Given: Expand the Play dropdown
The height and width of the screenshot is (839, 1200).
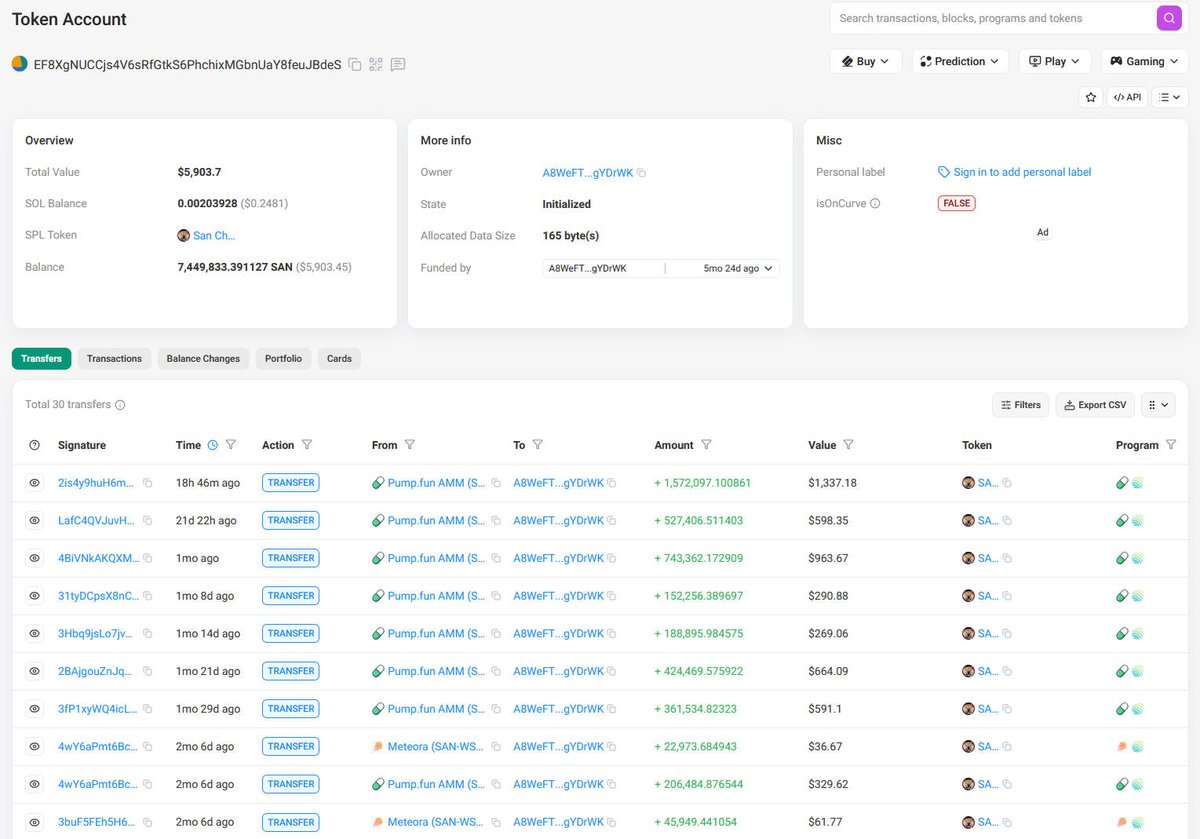Looking at the screenshot, I should [1055, 61].
